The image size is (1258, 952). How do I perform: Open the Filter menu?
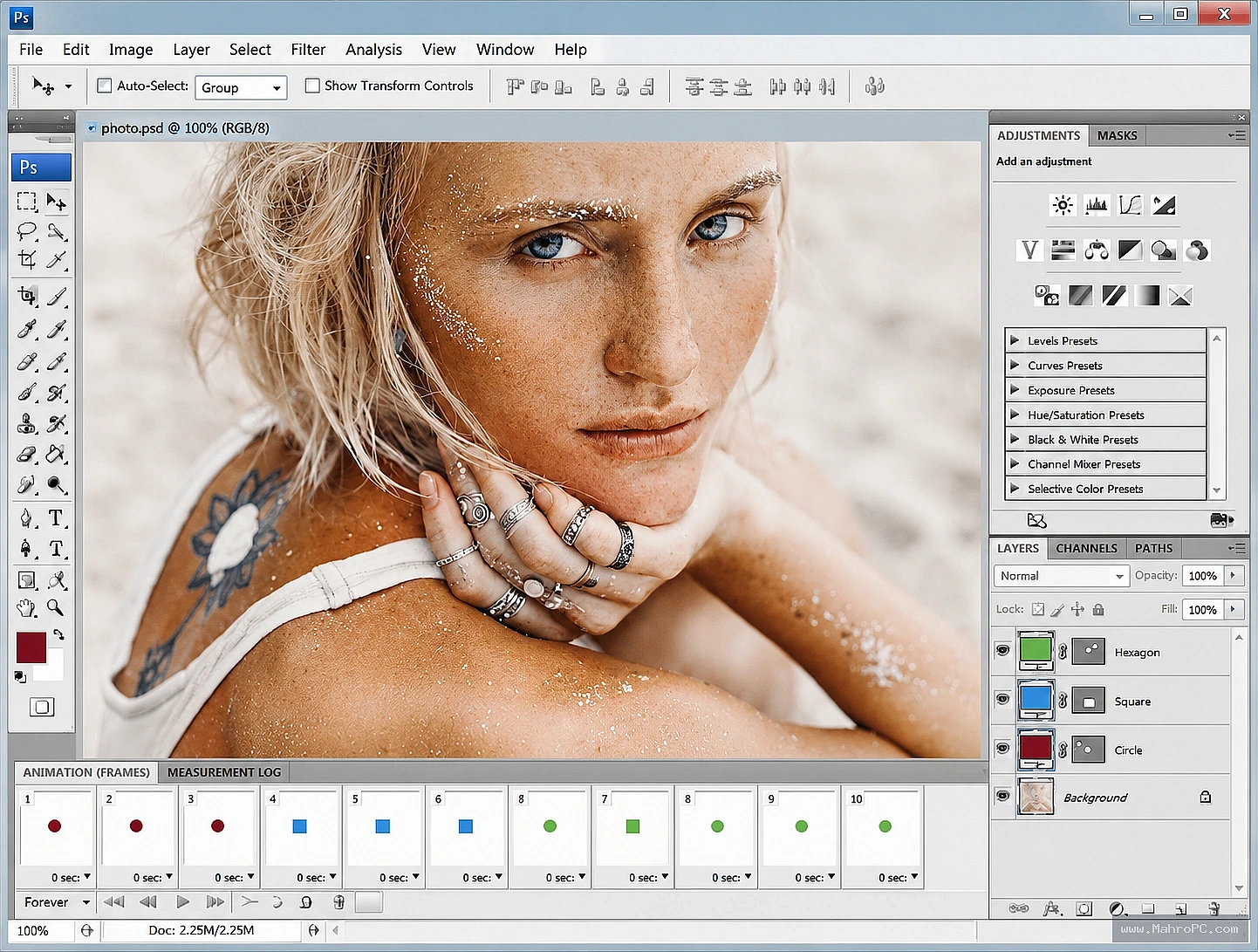click(308, 50)
